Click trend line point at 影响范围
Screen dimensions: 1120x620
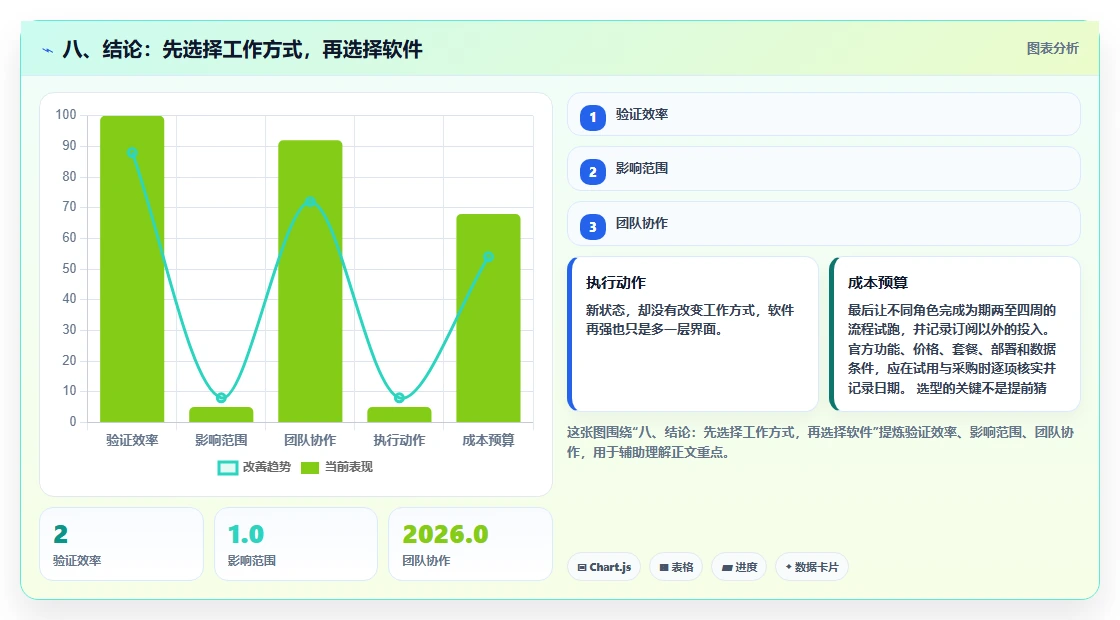click(x=221, y=398)
